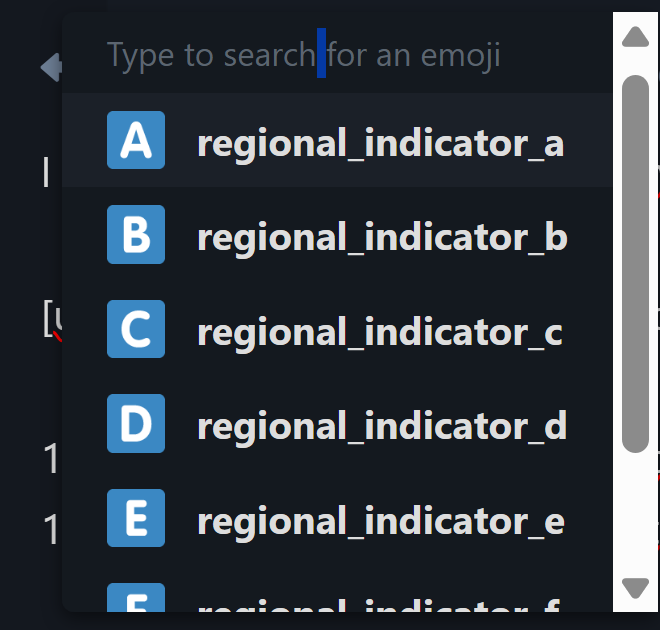Select the partially visible F emoji icon
Screen dimensions: 660x630
click(x=135, y=599)
